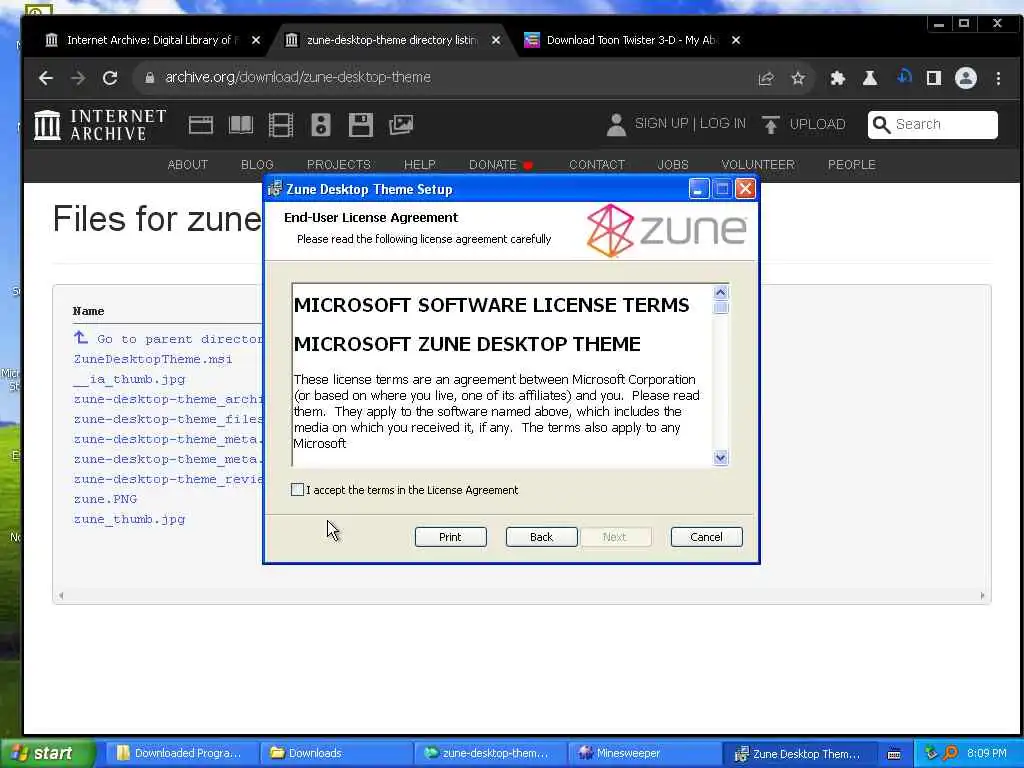Open the Audio speaker icon in Archive nav
The image size is (1024, 768).
pyautogui.click(x=321, y=125)
